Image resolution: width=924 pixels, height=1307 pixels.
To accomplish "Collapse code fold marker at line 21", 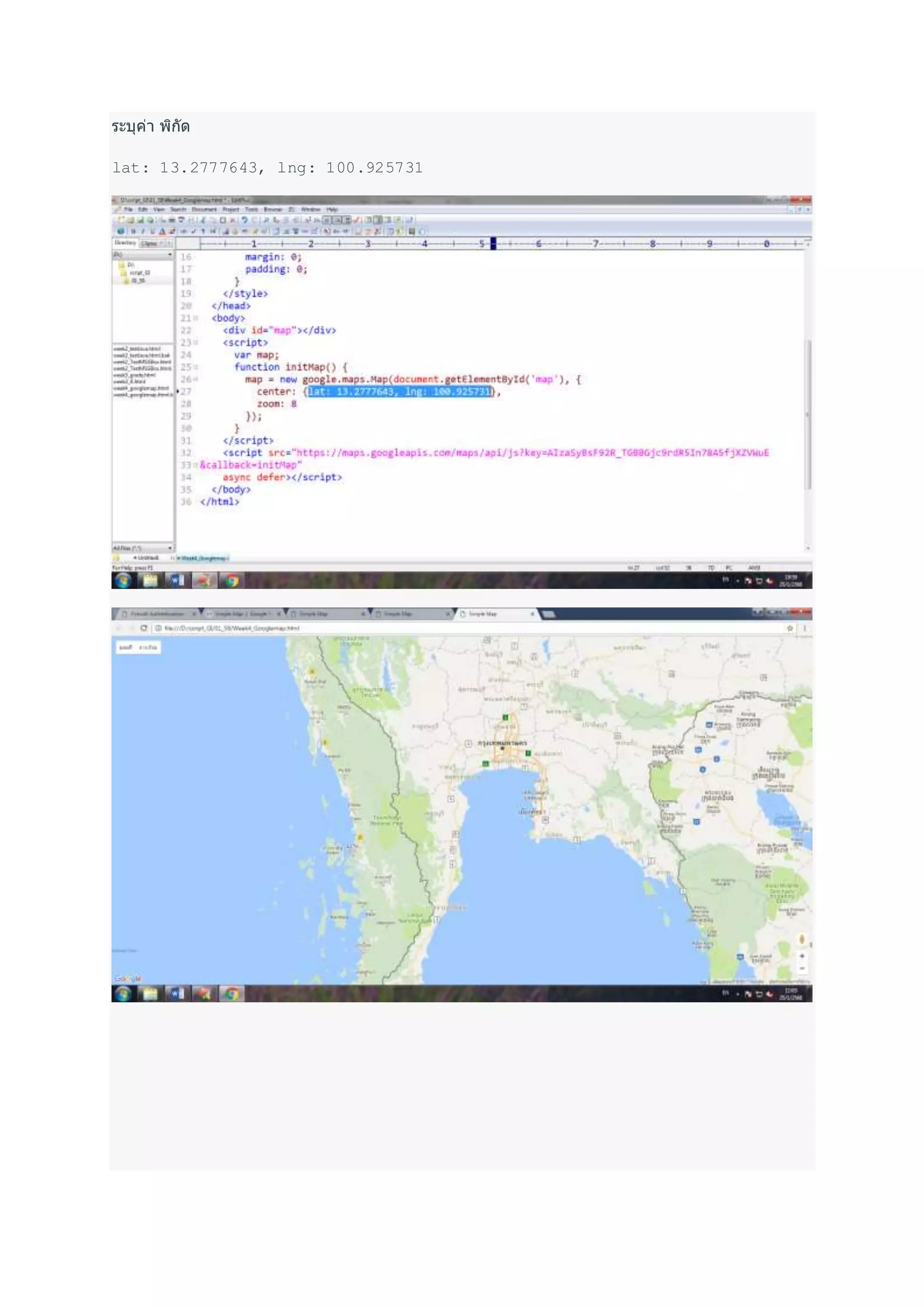I will click(x=196, y=318).
